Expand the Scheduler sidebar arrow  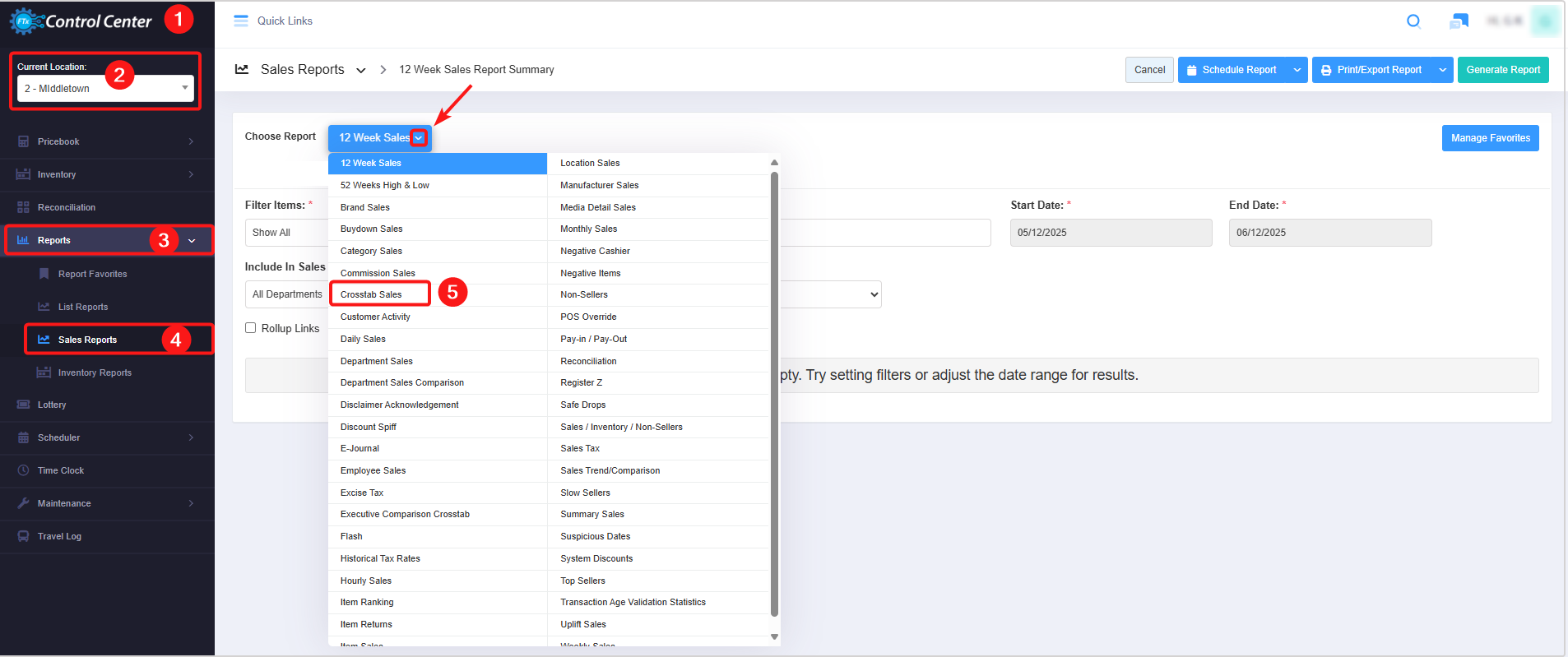pos(191,437)
